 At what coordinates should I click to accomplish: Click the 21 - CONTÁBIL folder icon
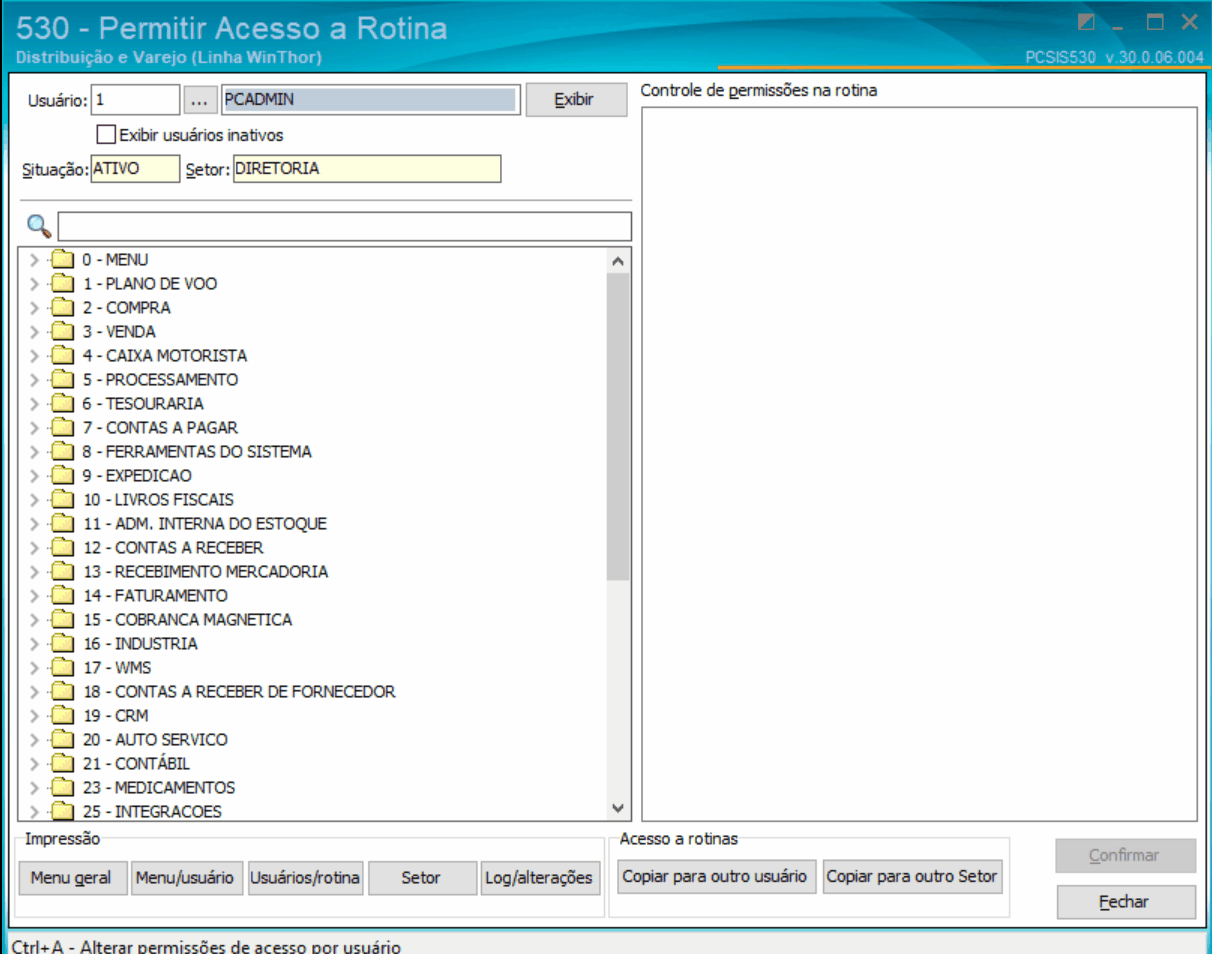(x=63, y=764)
